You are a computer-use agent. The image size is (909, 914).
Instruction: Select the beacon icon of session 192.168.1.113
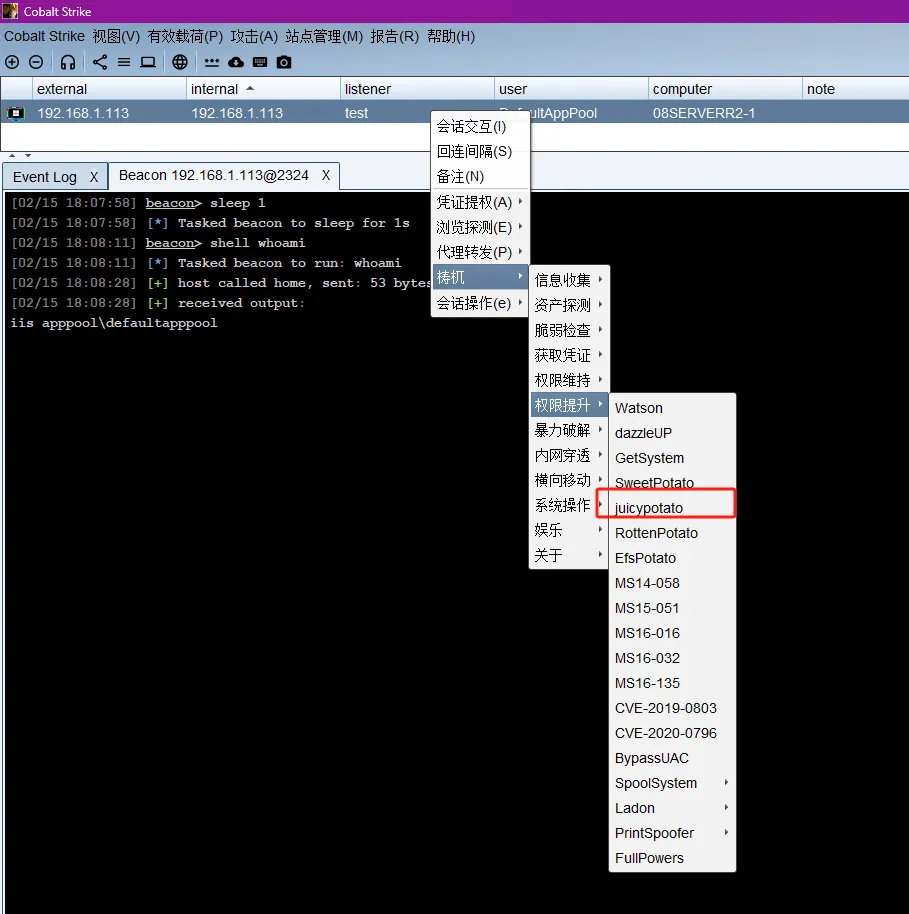pyautogui.click(x=16, y=113)
